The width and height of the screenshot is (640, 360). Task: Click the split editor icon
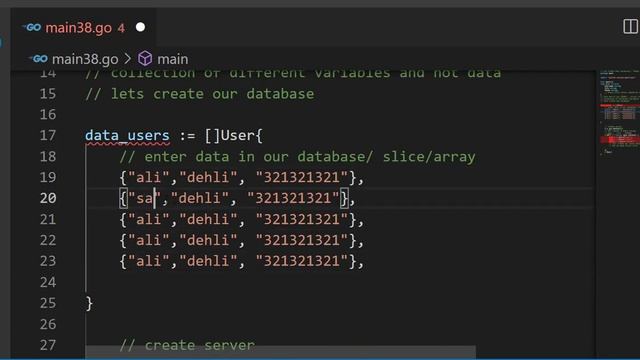630,27
